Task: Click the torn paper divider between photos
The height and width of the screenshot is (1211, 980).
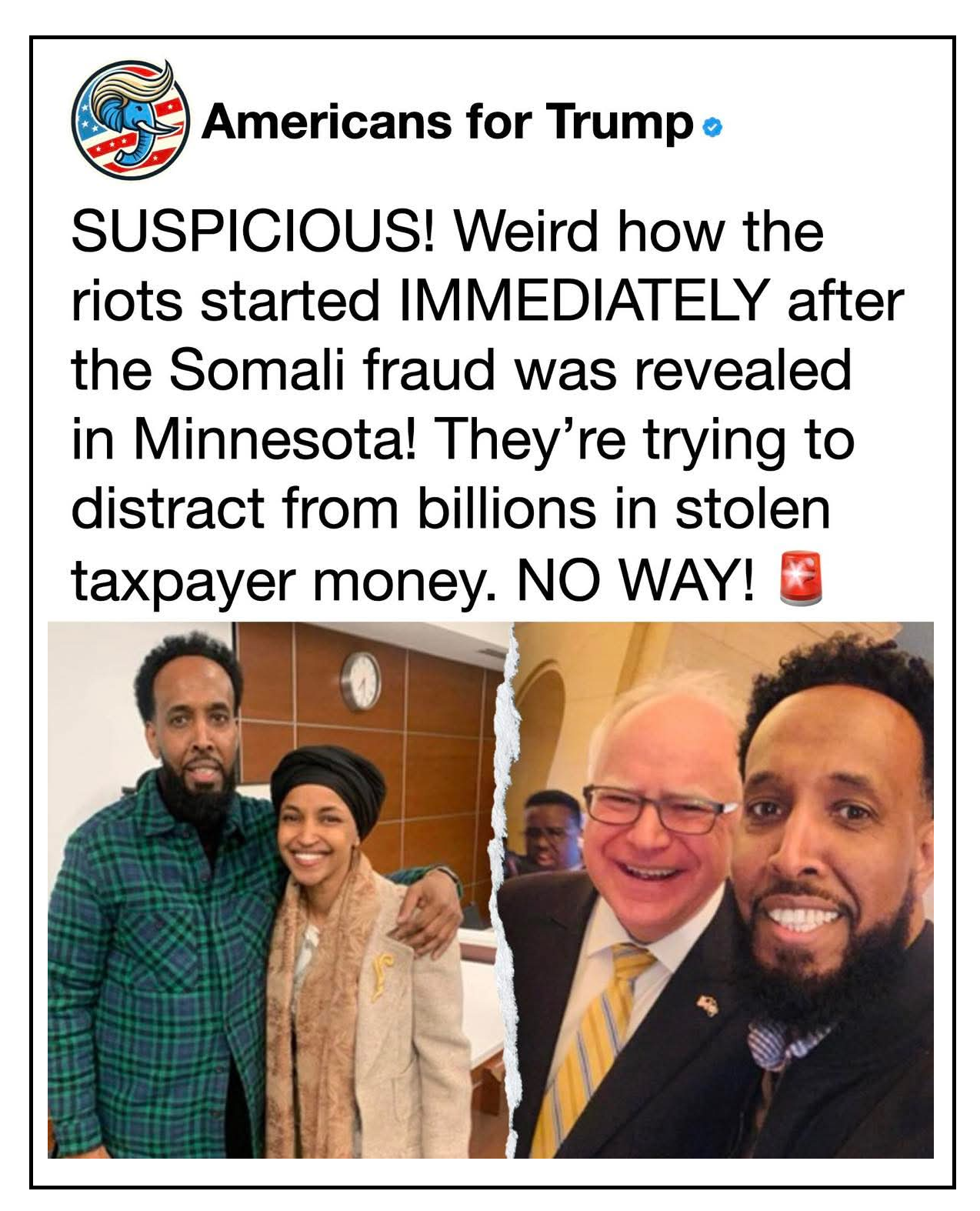Action: pos(510,889)
